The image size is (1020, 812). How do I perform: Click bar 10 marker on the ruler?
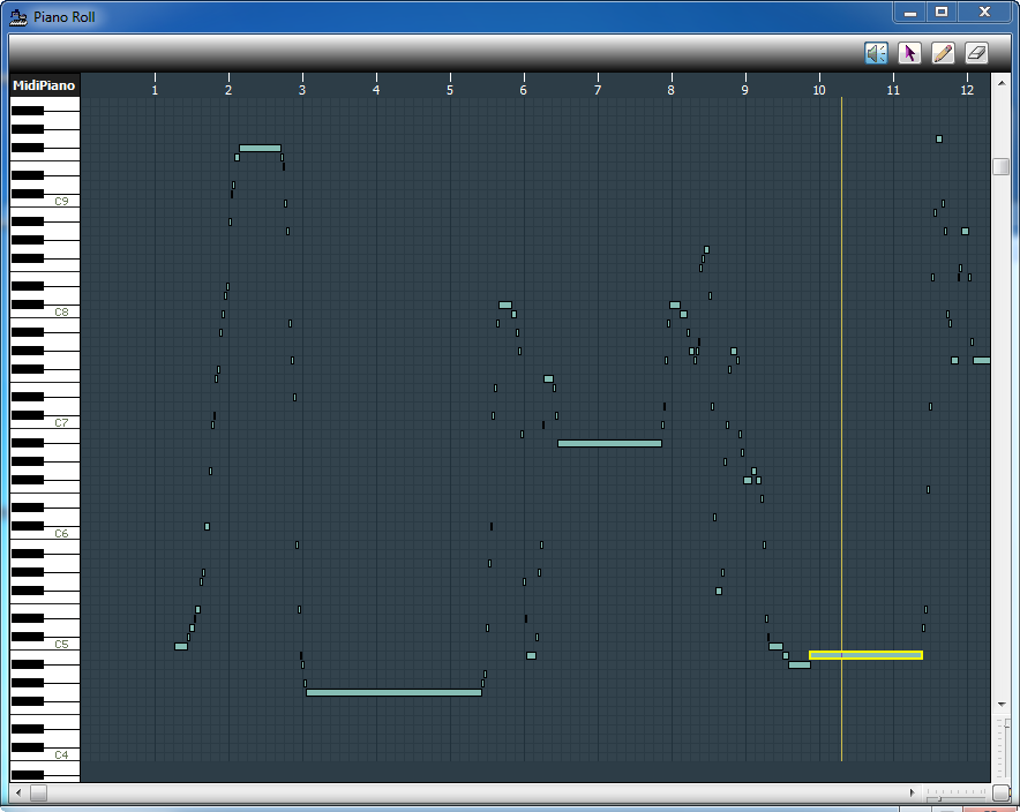click(819, 90)
